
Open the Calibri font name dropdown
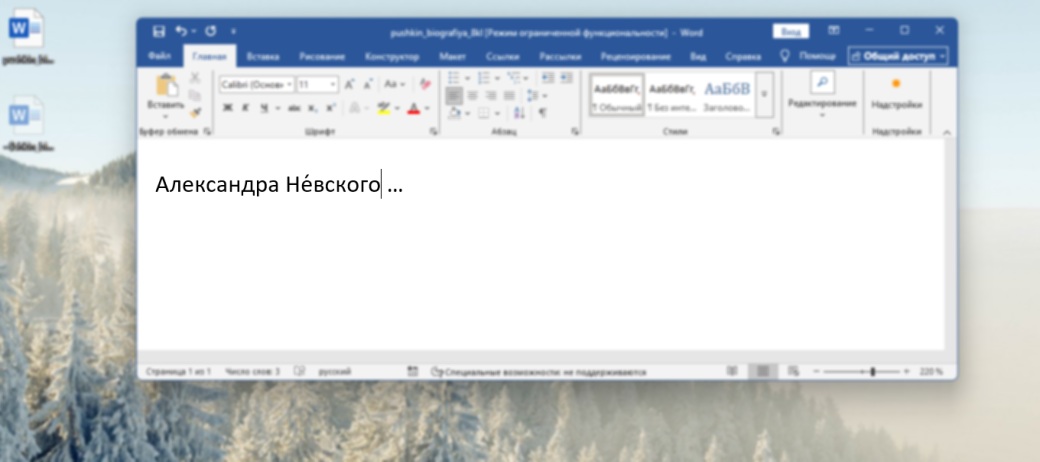click(x=257, y=85)
